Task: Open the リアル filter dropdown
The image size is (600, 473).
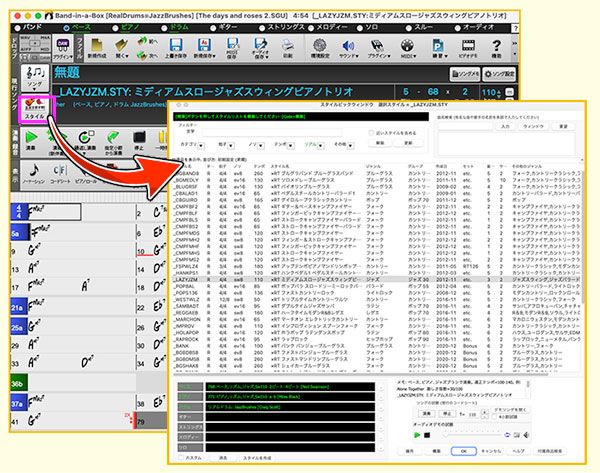Action: [321, 145]
